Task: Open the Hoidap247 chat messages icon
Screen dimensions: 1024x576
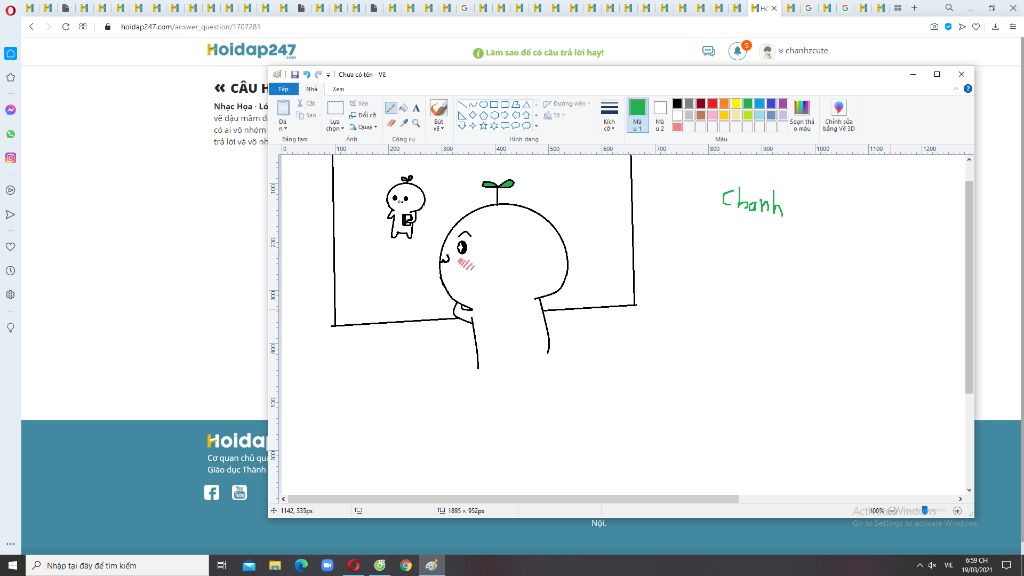Action: click(x=709, y=51)
